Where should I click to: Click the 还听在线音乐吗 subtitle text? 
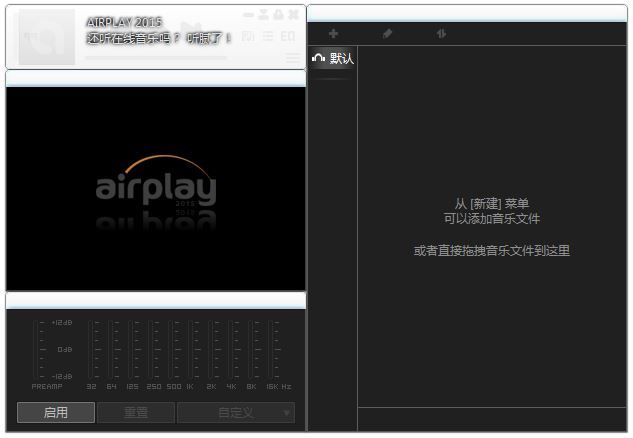coord(159,38)
